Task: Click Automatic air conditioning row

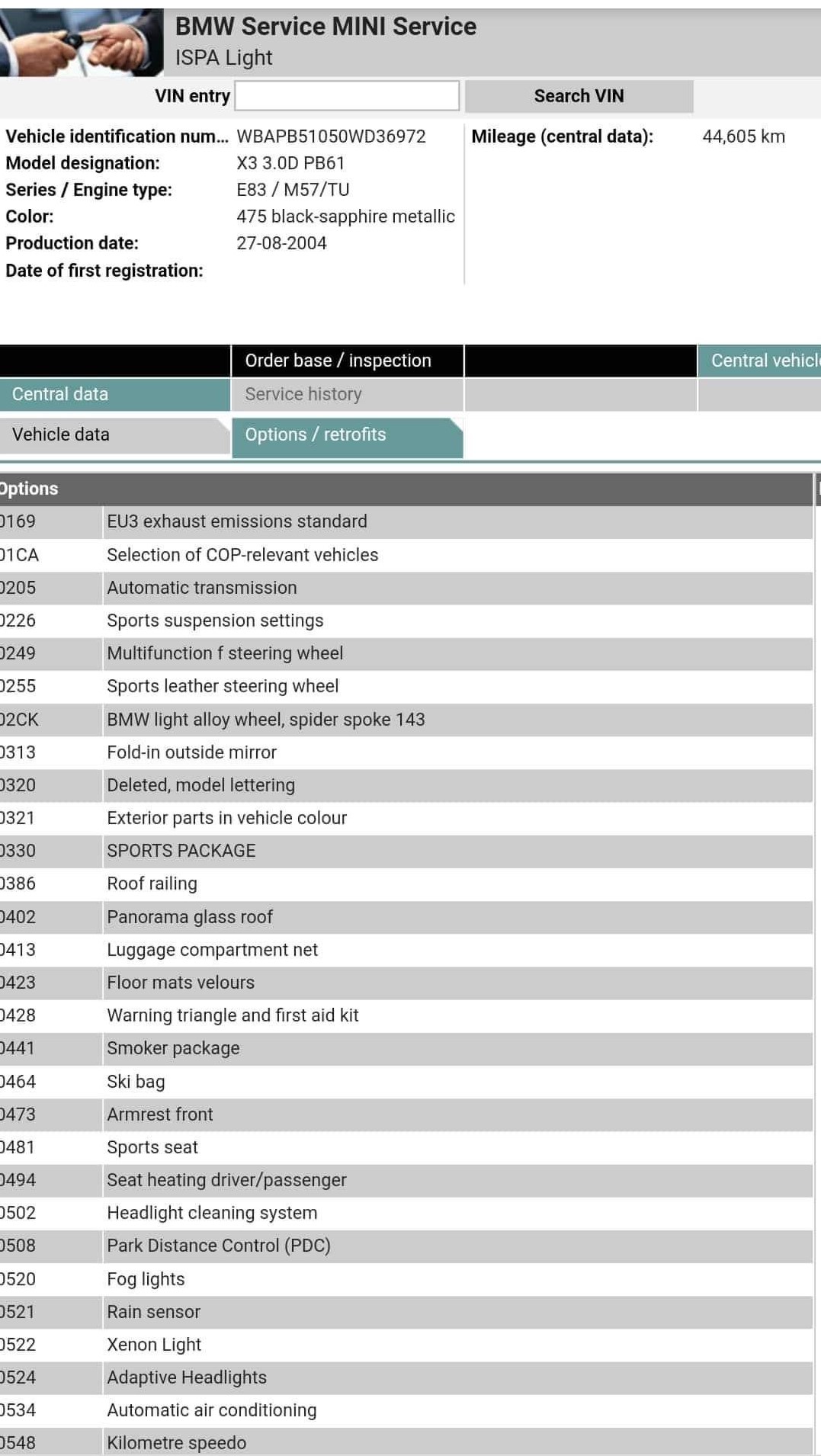Action: pos(406,1410)
